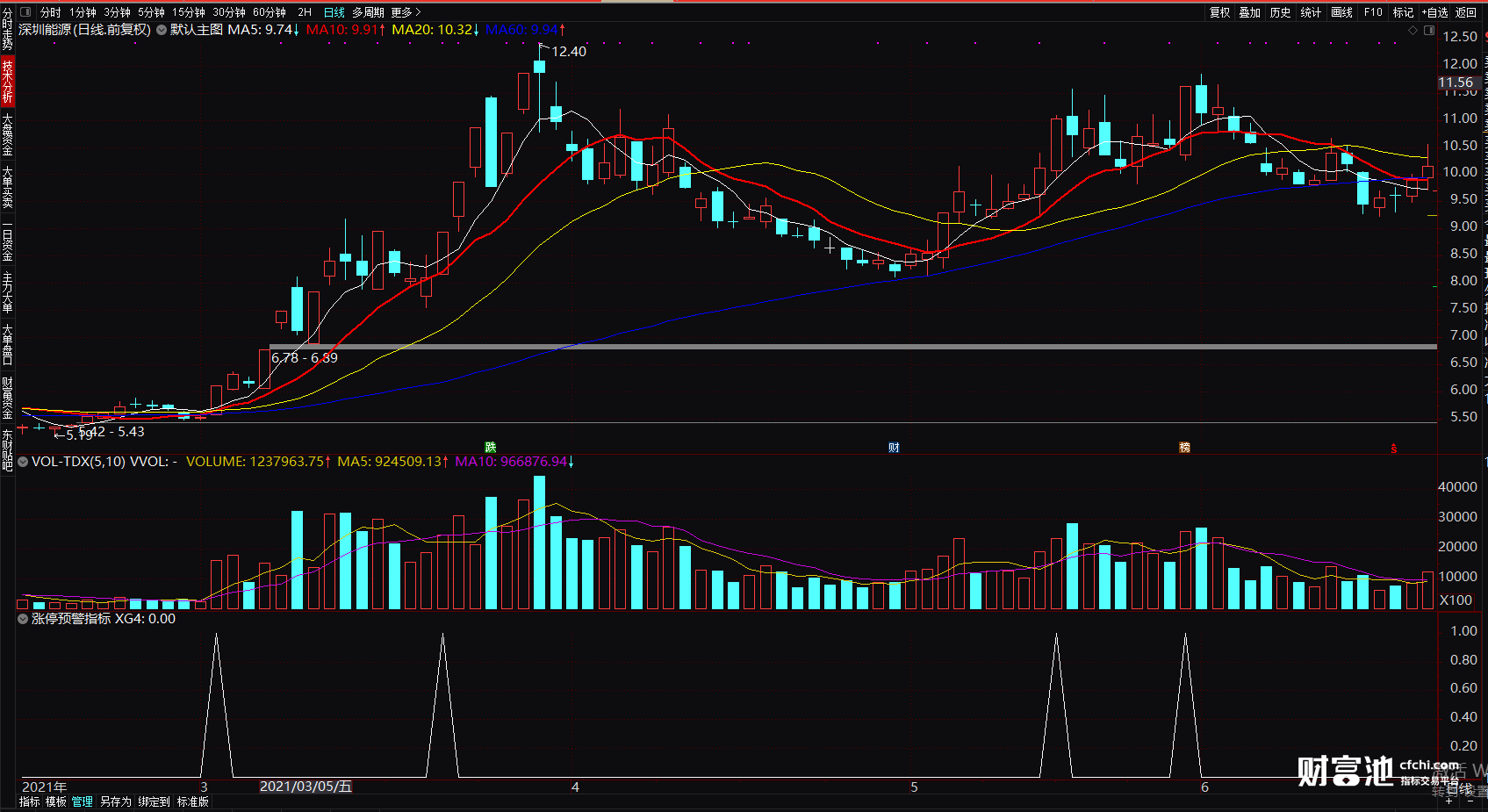Viewport: 1488px width, 812px height.
Task: Click 管理 in bottom toolbar
Action: click(83, 801)
